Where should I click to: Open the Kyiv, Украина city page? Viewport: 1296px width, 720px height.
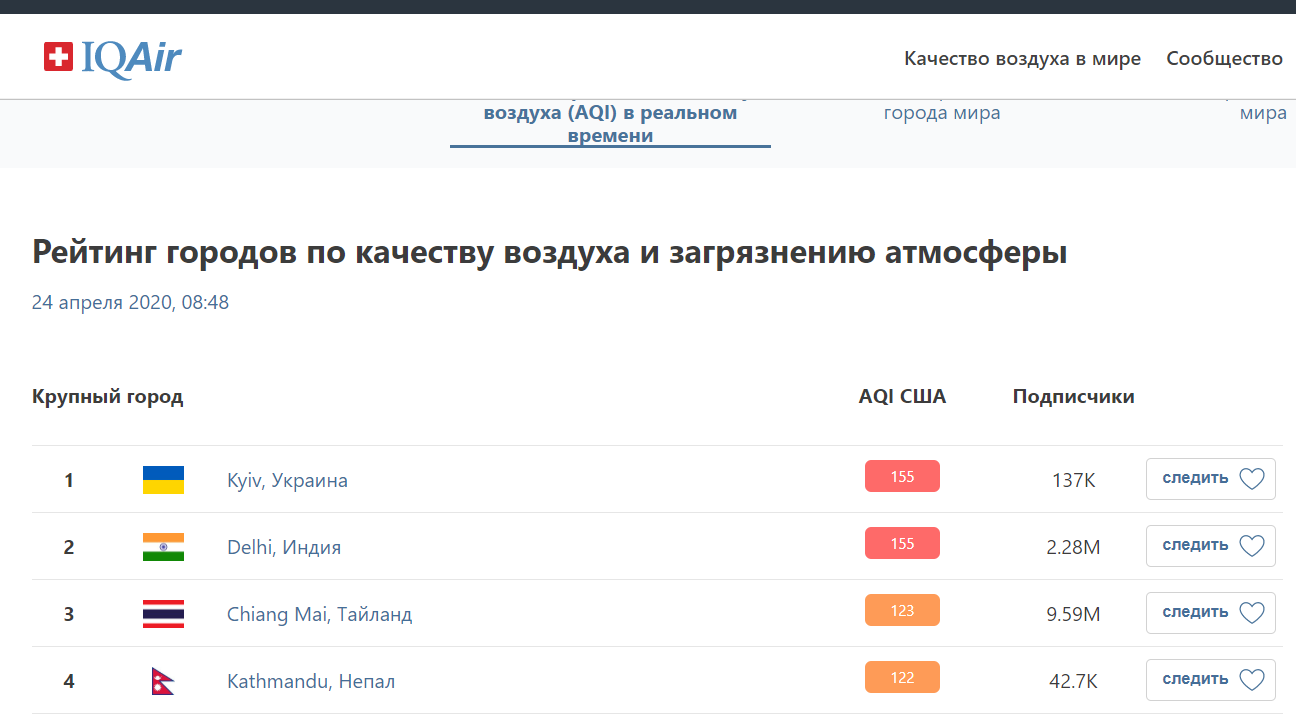[285, 480]
